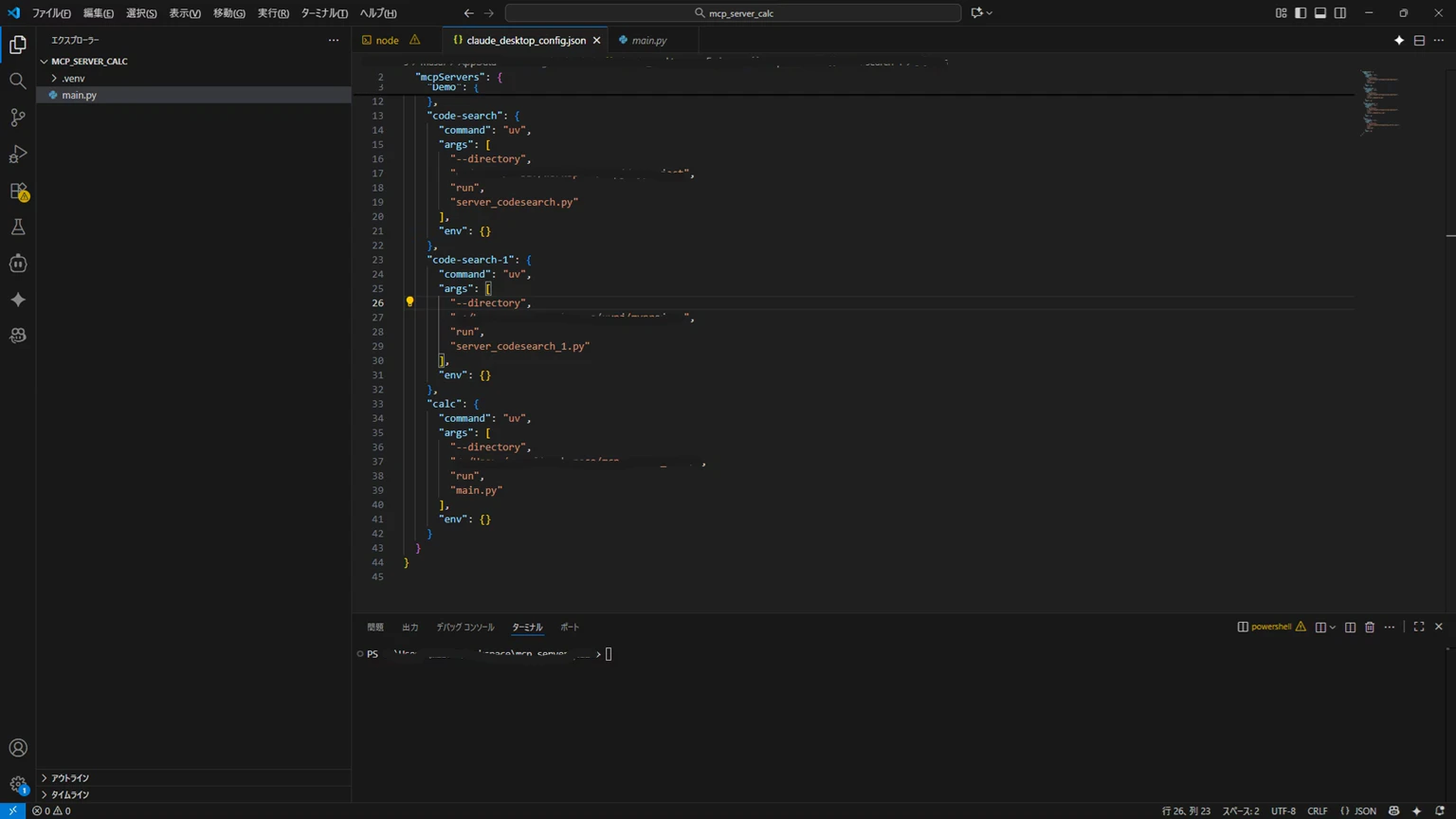
Task: Open the Source Control view
Action: point(18,118)
